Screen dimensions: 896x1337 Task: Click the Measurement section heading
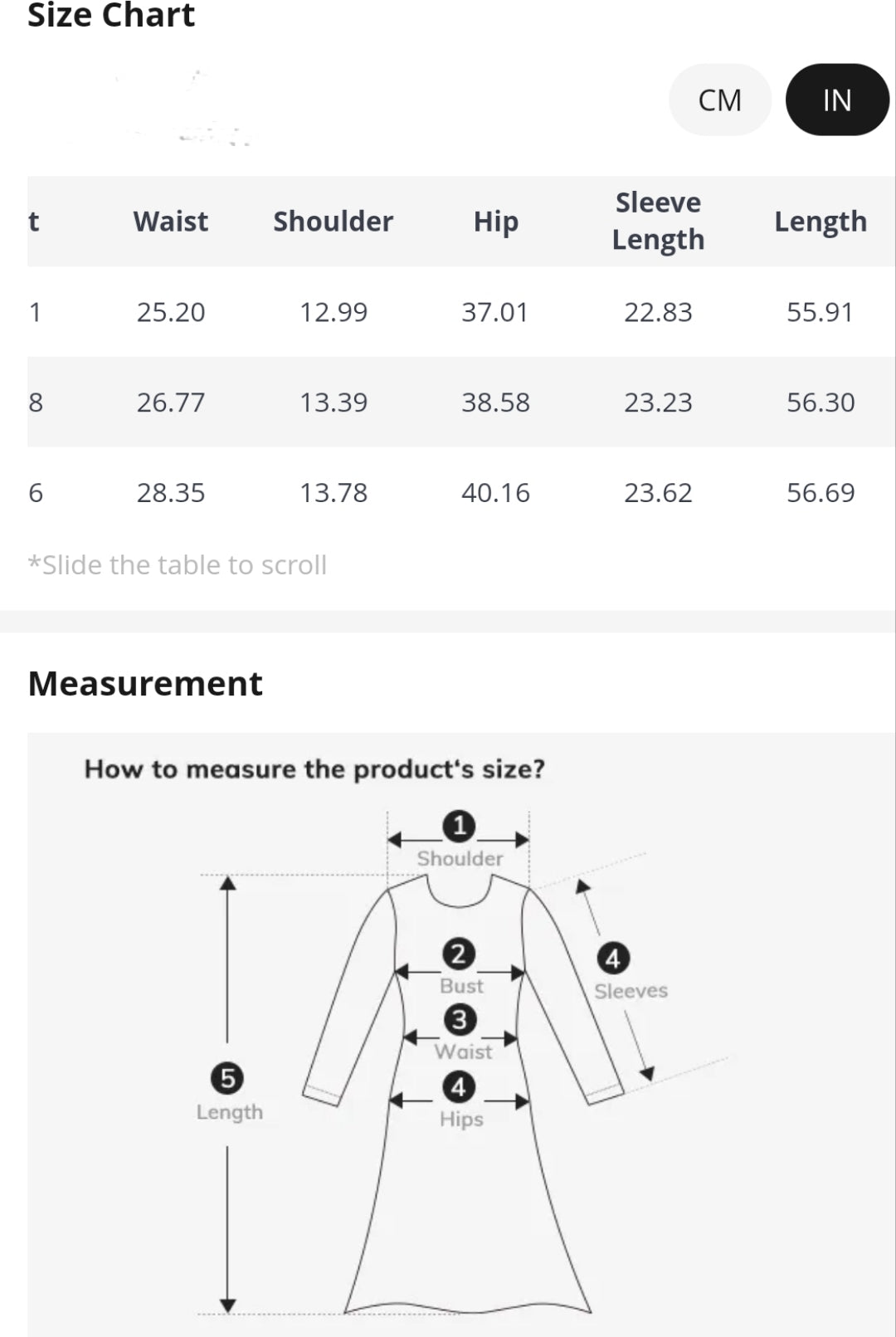(145, 684)
